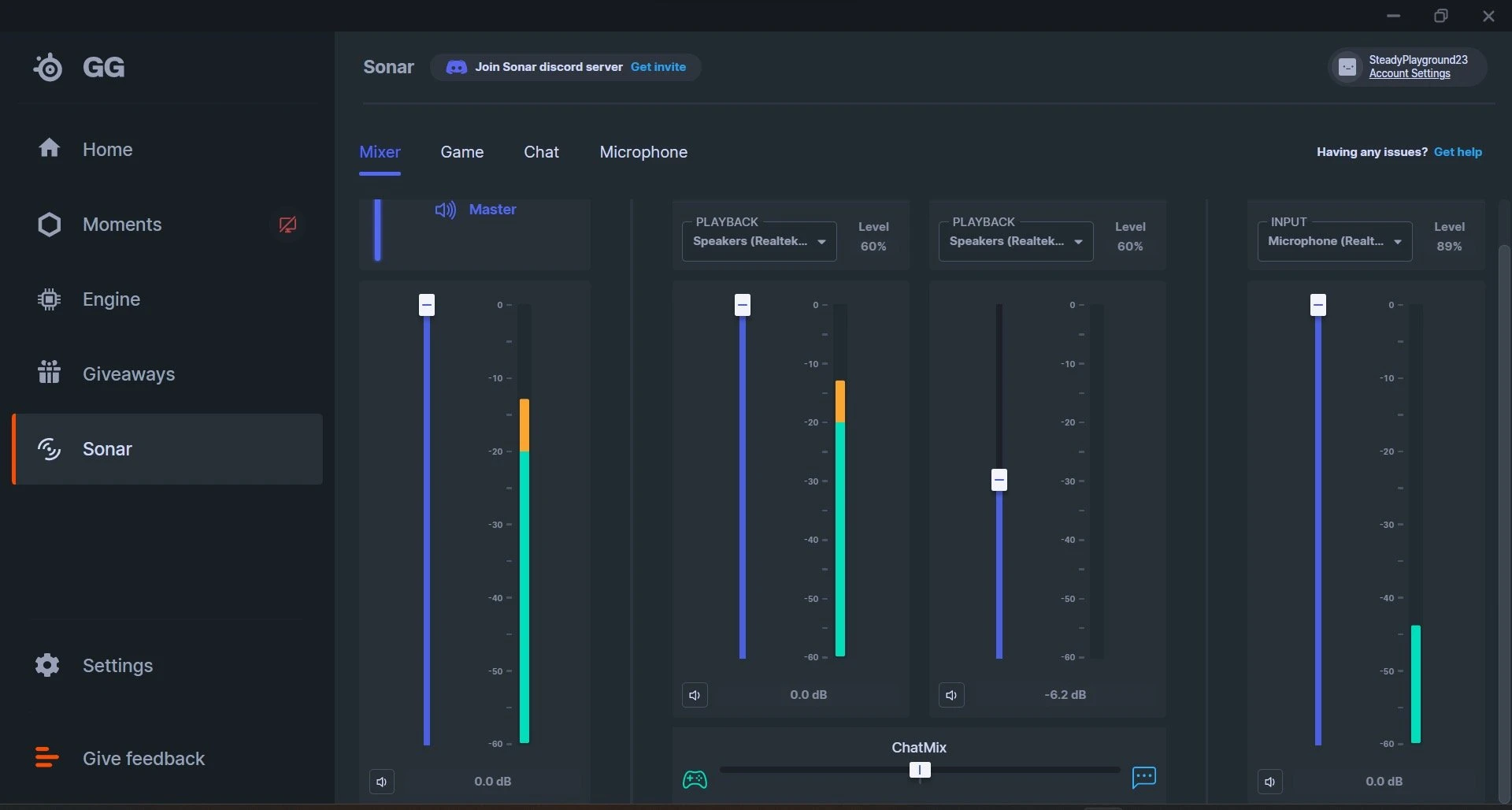Open Home from the sidebar label
The image size is (1512, 810).
(x=108, y=150)
